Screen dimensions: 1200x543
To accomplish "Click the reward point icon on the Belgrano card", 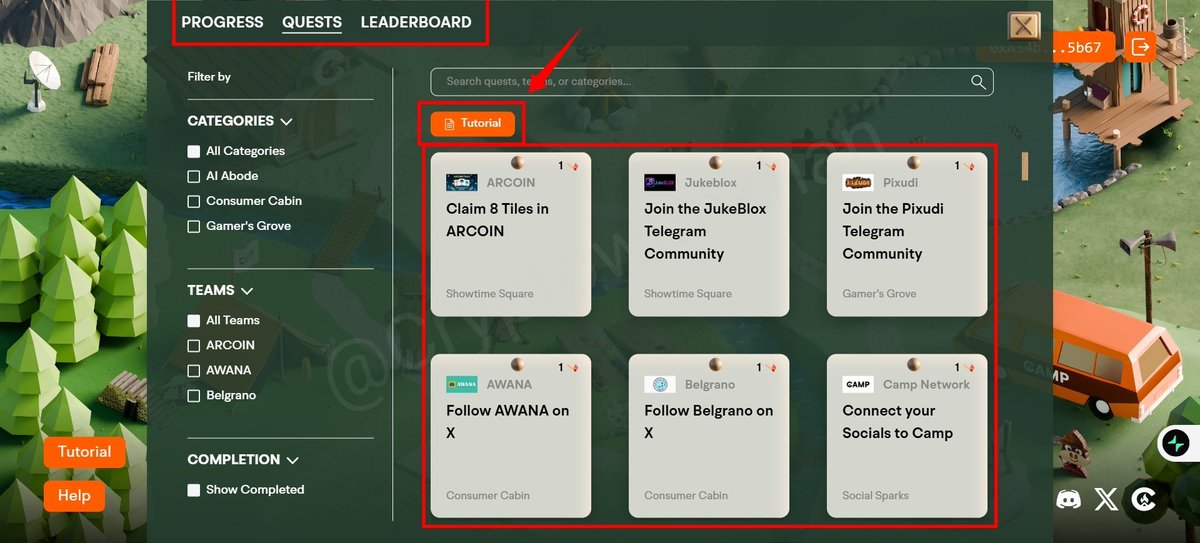I will pos(772,369).
